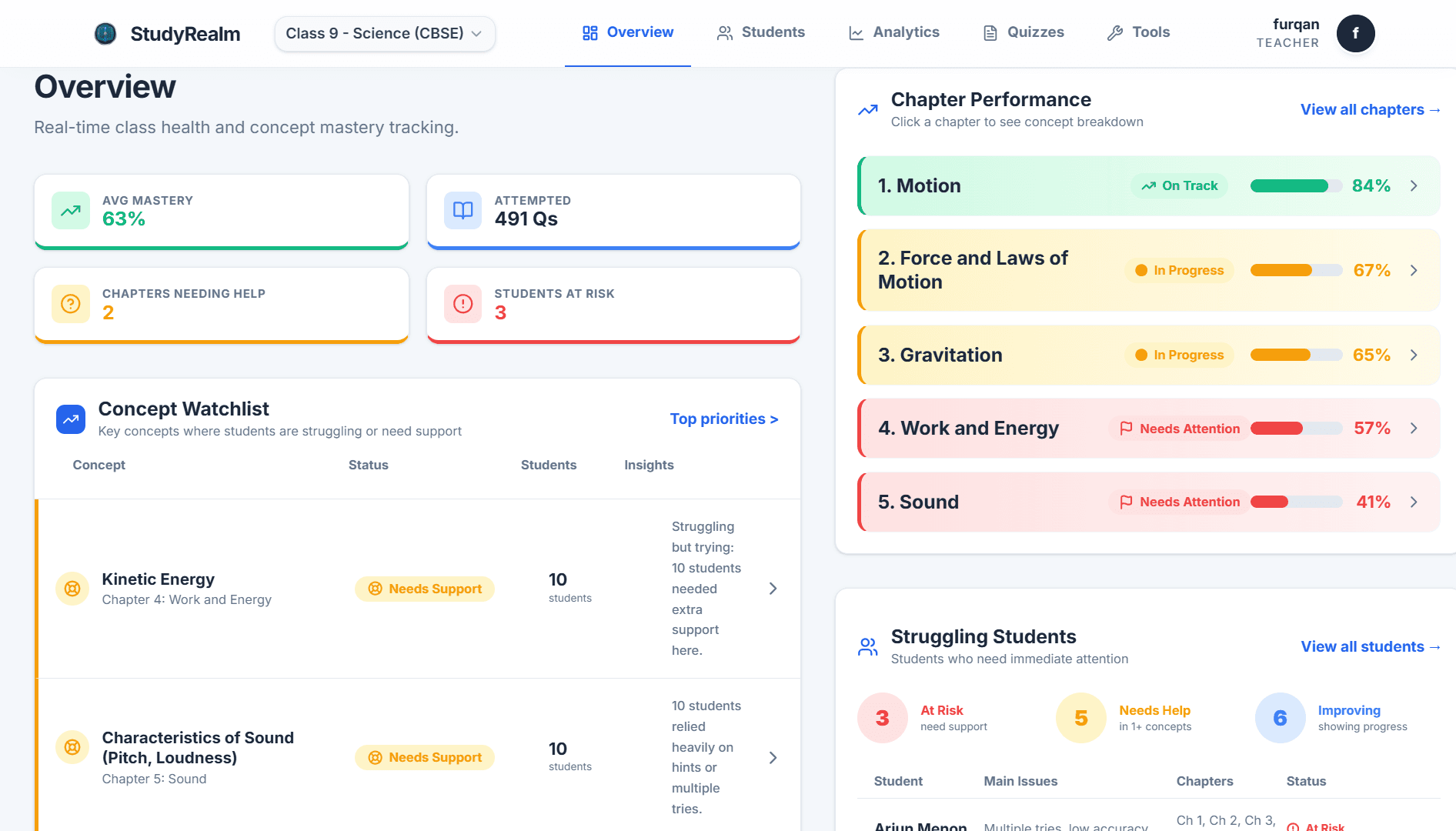Click the Status column header in watchlist
Viewport: 1456px width, 831px height.
click(369, 465)
